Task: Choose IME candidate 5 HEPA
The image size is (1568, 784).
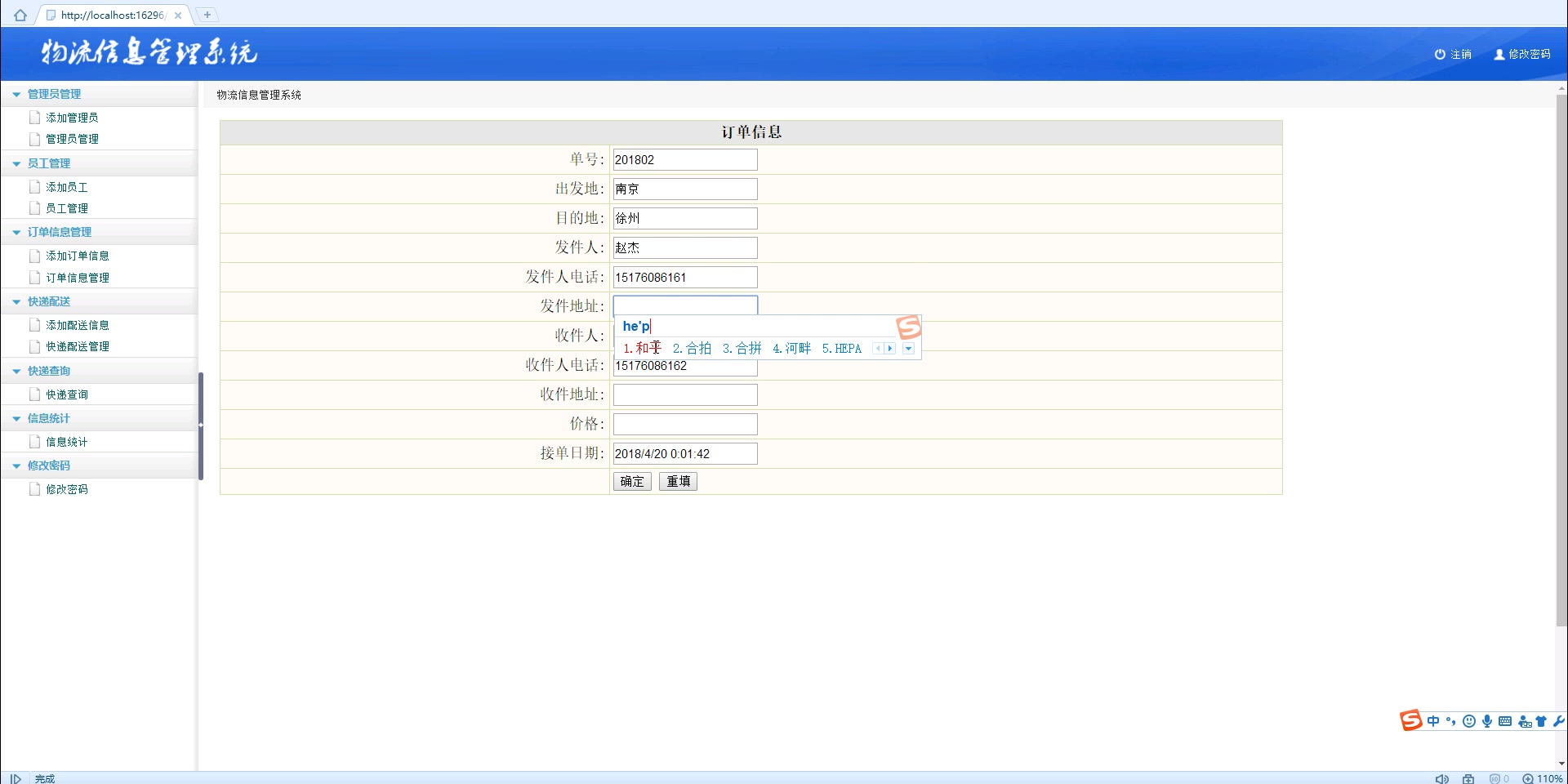Action: [841, 349]
